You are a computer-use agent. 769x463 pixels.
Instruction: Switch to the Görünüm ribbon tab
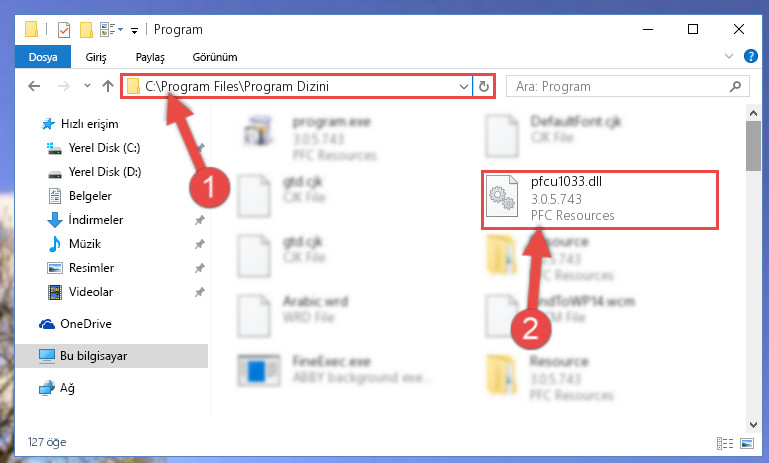(x=215, y=57)
